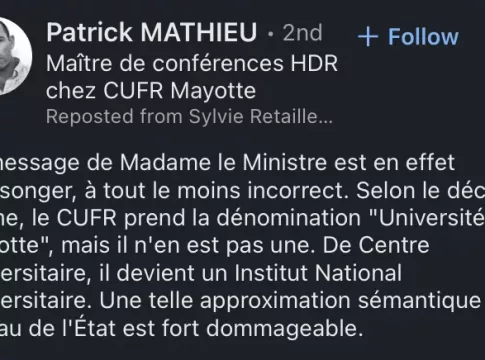Open the Reposted from Sylvie Retaille link
The image size is (485, 360).
click(189, 117)
